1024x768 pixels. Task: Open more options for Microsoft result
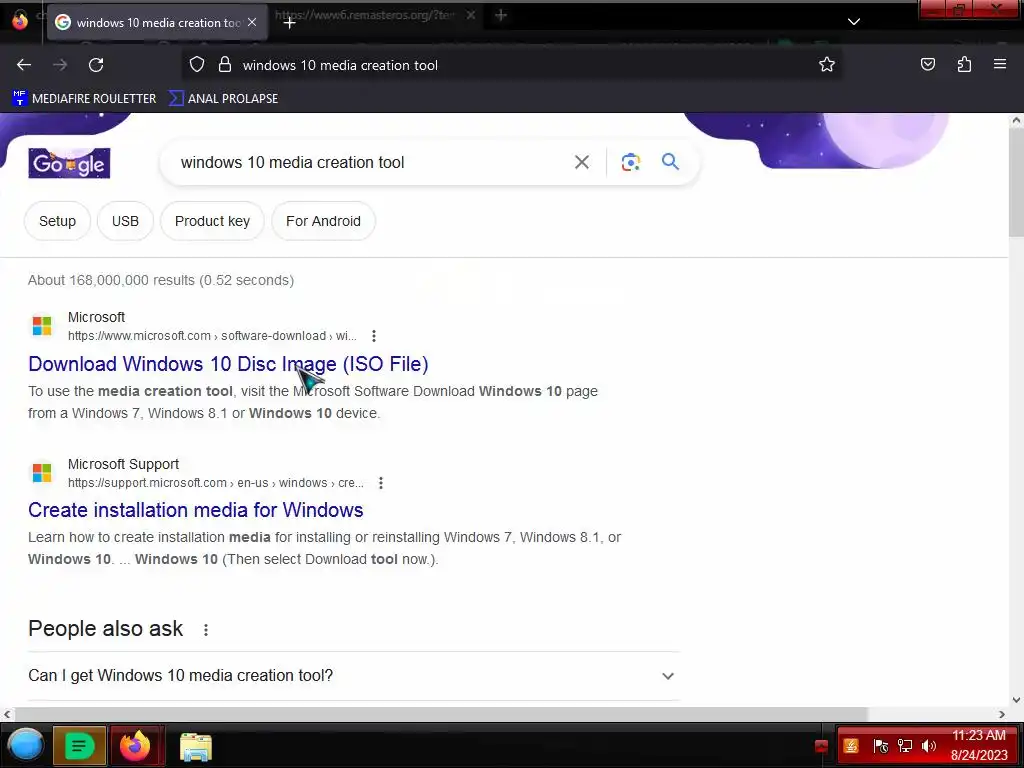point(374,336)
